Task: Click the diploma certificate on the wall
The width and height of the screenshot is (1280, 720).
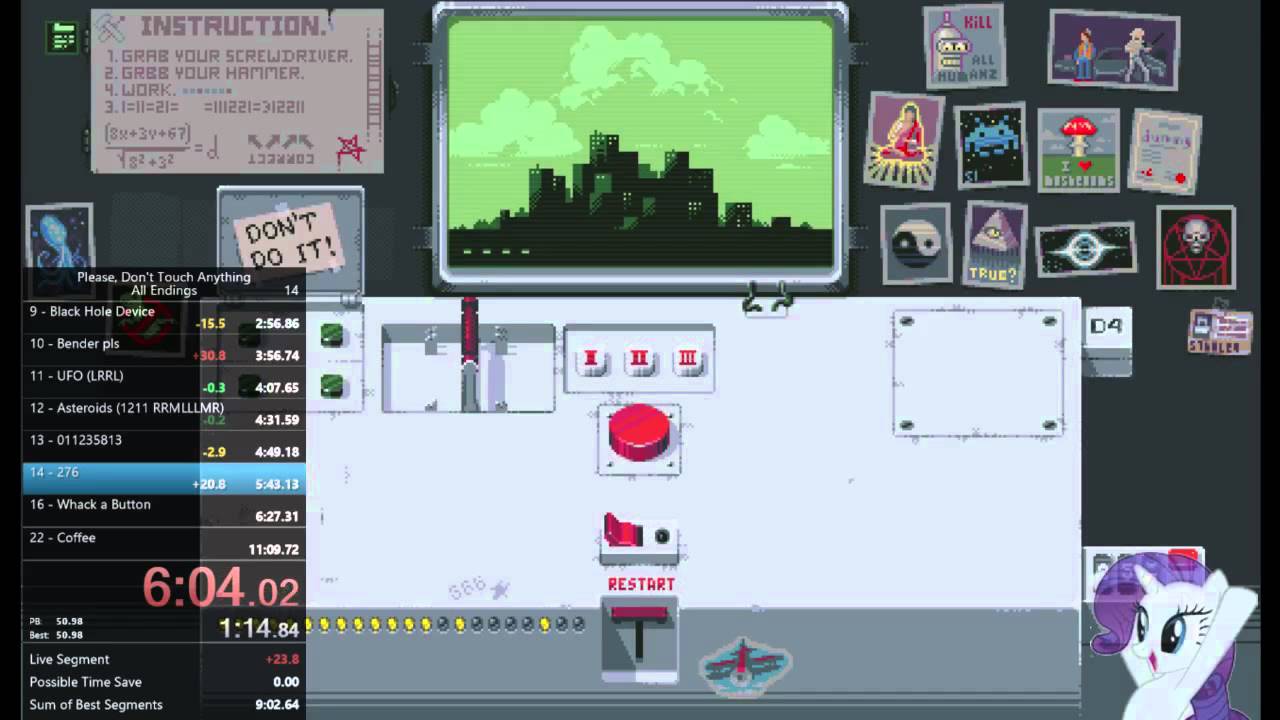Action: click(x=1165, y=151)
